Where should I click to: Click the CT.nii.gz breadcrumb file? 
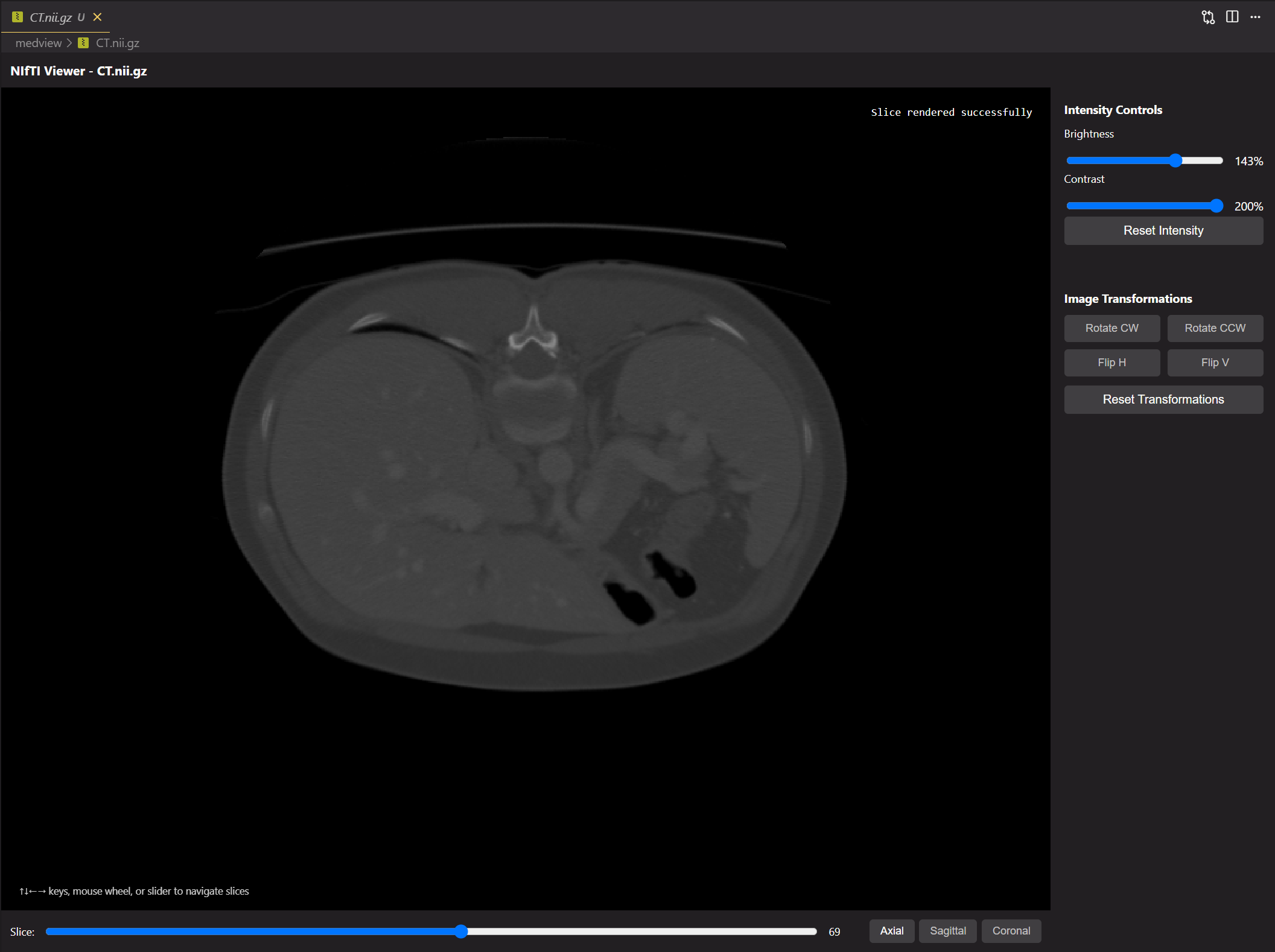coord(118,43)
